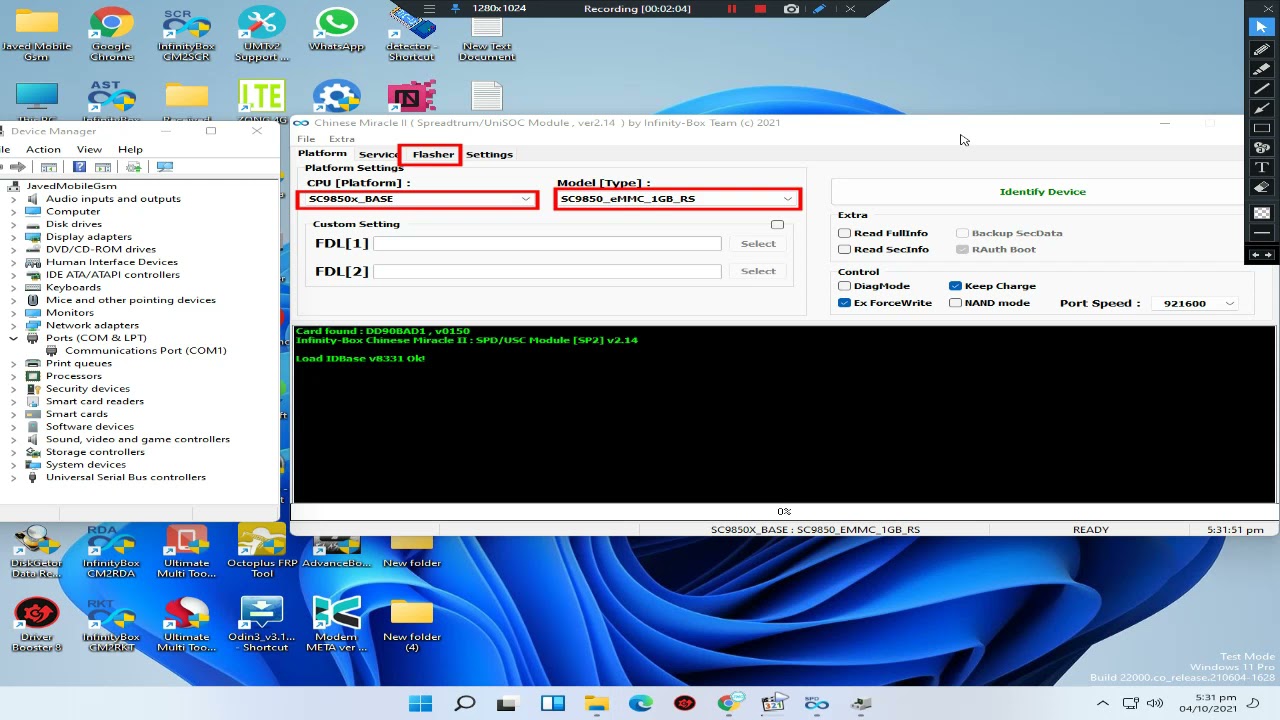Select the eraser annotation tool
Viewport: 1280px width, 720px height.
(1261, 187)
